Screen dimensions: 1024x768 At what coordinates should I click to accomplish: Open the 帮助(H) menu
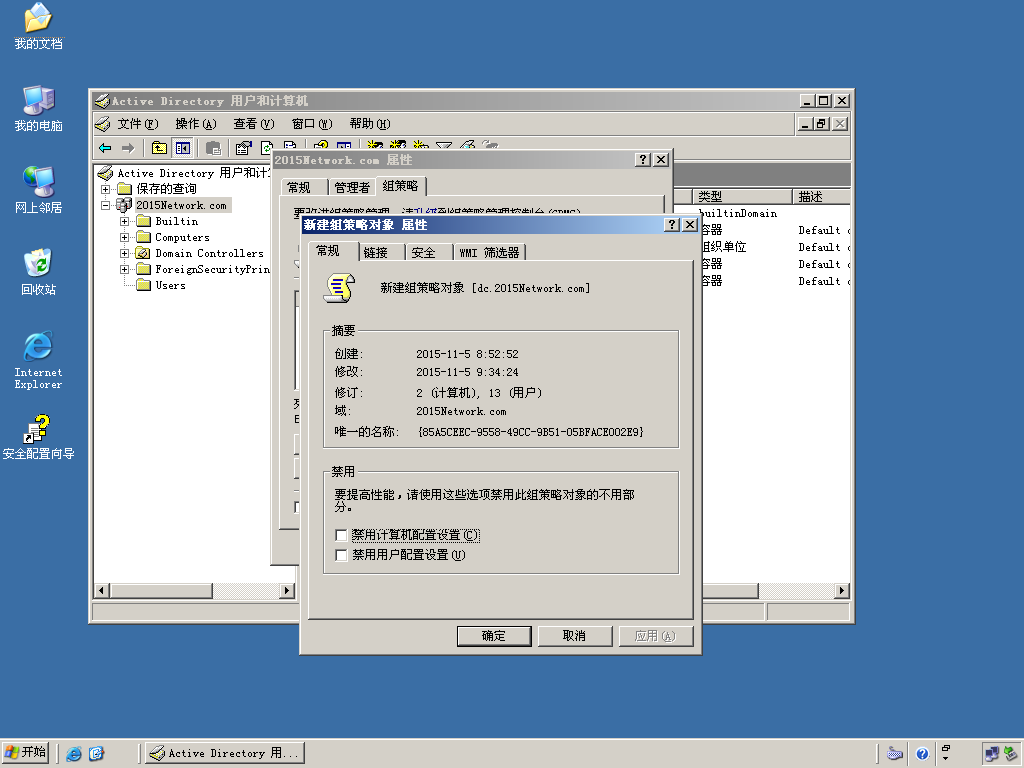[370, 123]
